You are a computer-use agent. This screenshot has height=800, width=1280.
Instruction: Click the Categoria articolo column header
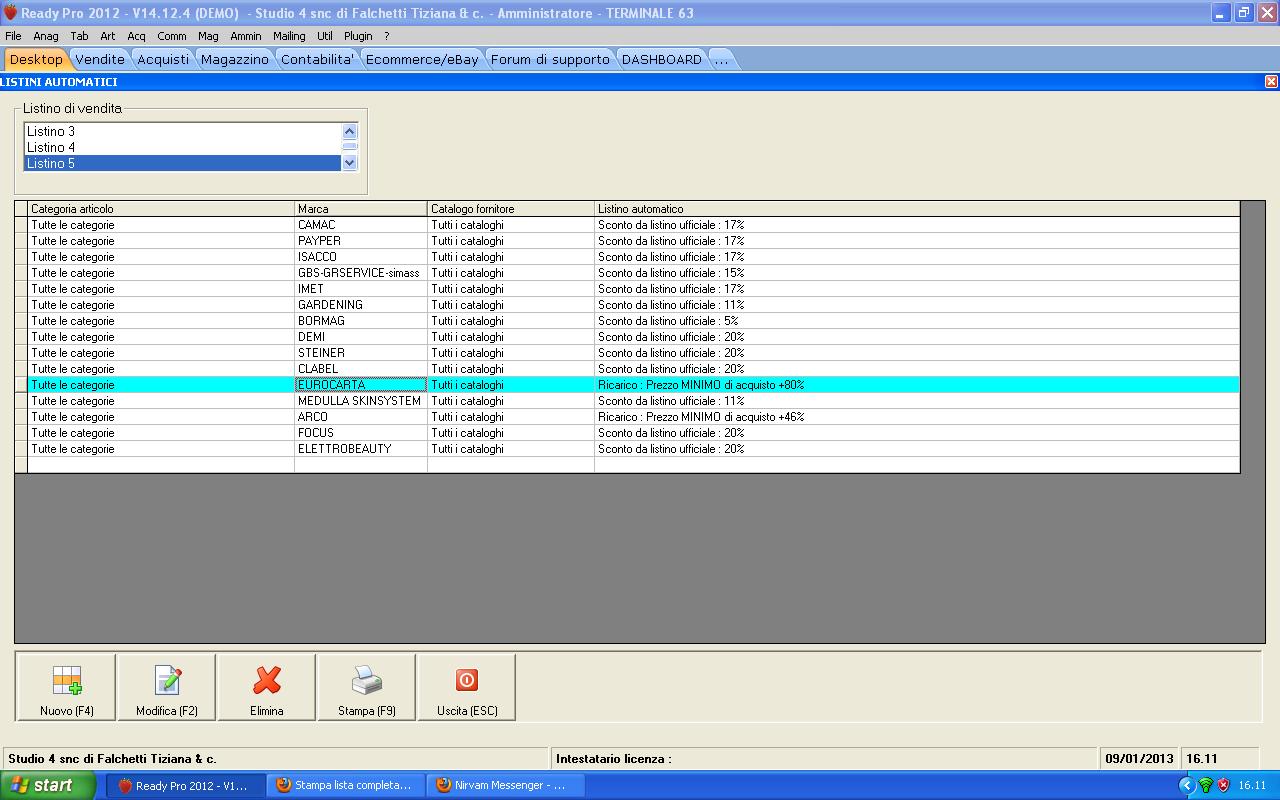[161, 209]
